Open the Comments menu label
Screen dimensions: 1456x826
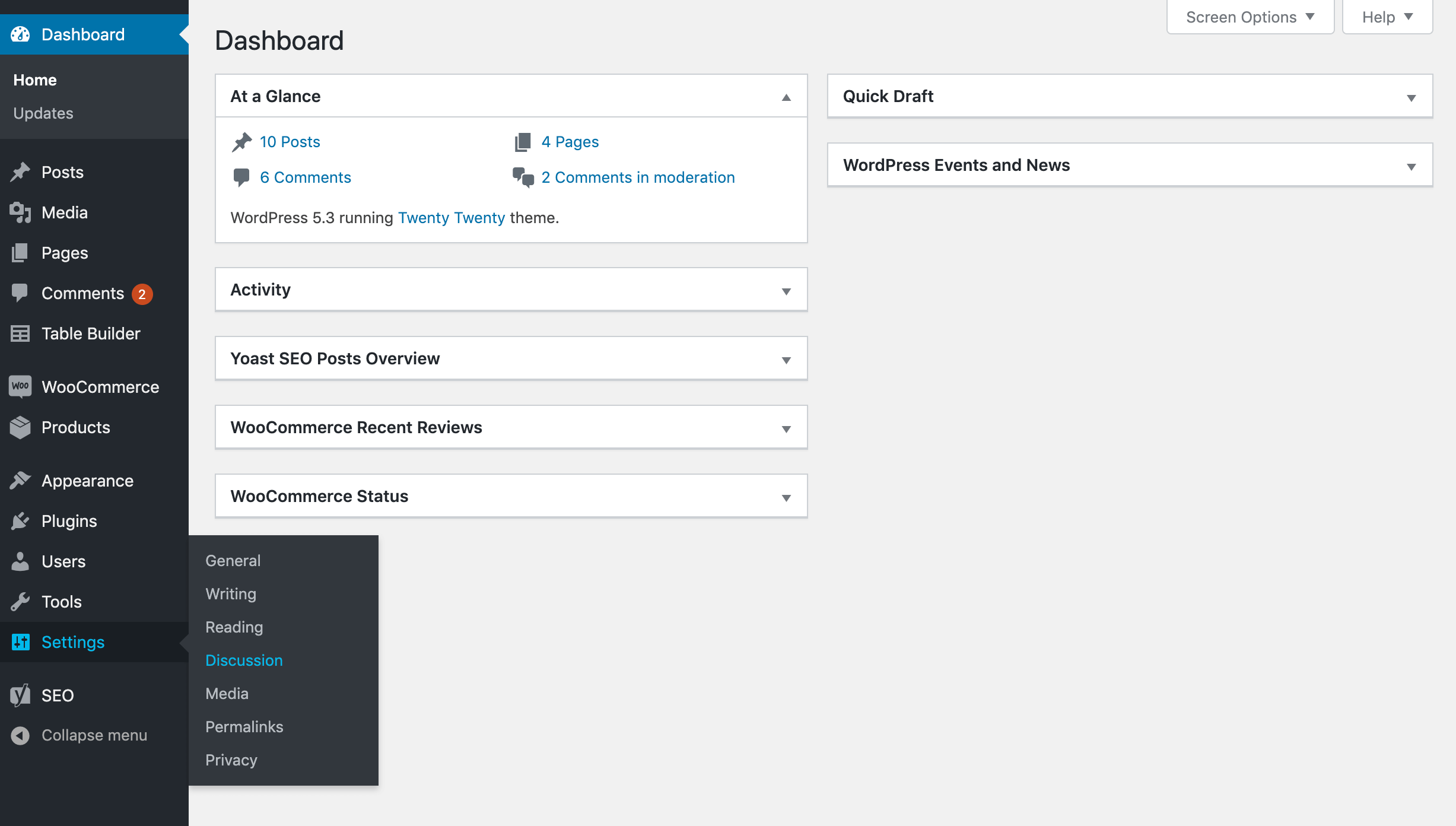coord(82,293)
